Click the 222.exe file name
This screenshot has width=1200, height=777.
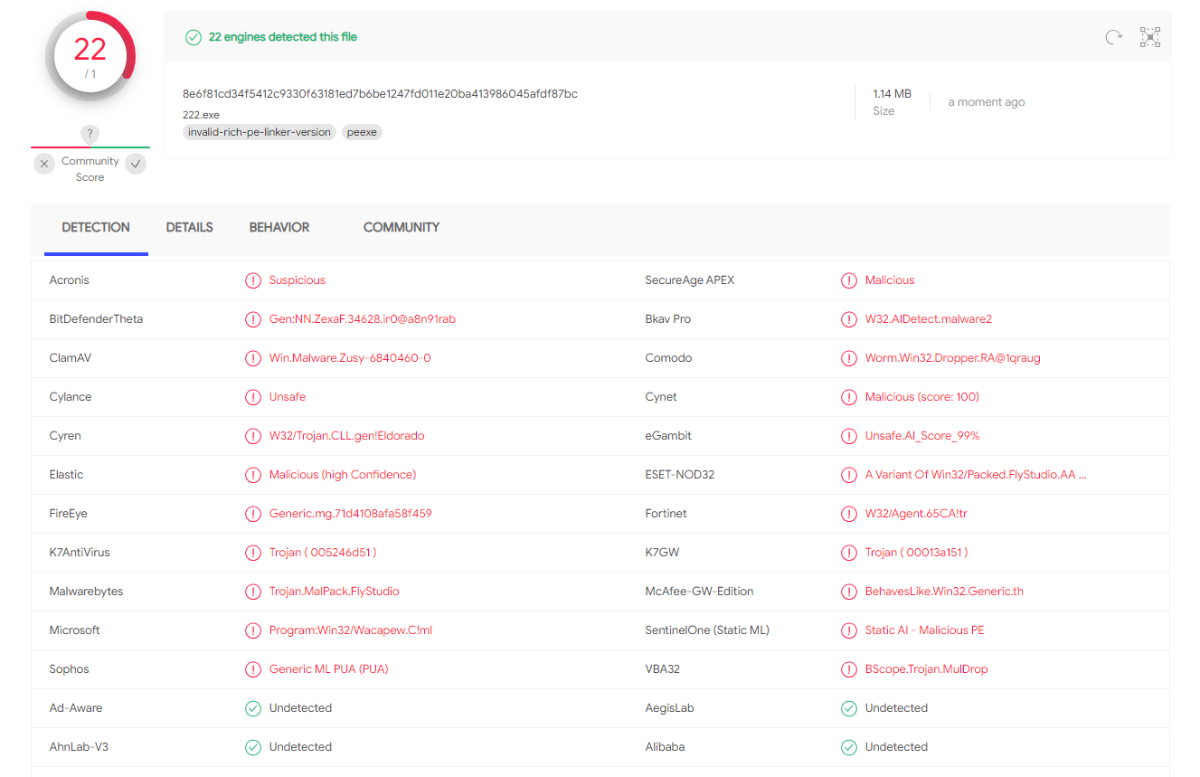pyautogui.click(x=201, y=115)
